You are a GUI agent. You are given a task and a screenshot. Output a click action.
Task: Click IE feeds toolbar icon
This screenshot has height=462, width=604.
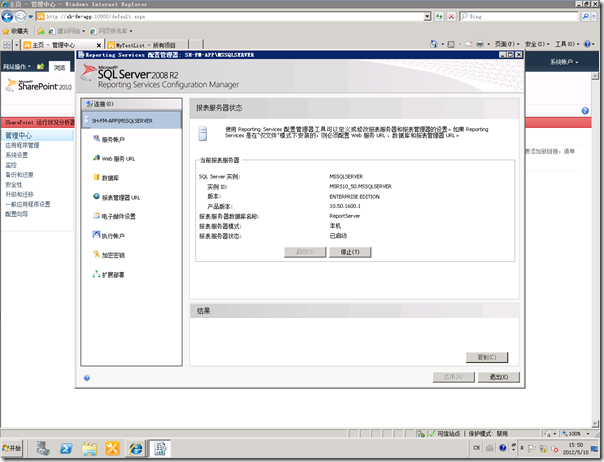tap(451, 44)
